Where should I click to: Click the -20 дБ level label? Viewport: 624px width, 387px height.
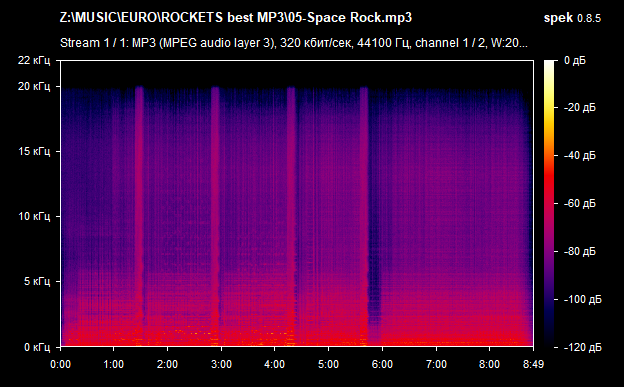[x=579, y=108]
